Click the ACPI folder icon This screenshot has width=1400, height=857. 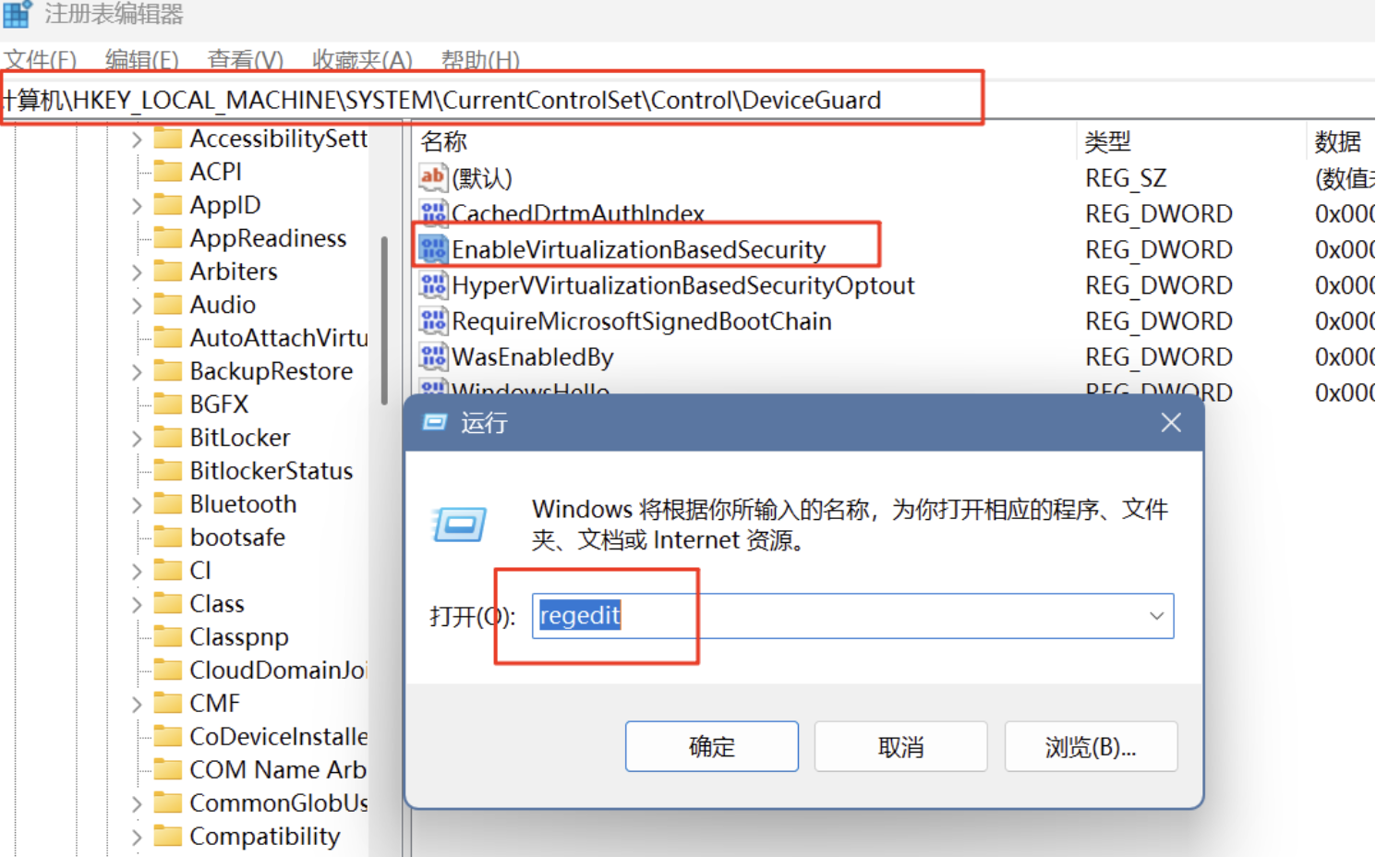pos(167,171)
